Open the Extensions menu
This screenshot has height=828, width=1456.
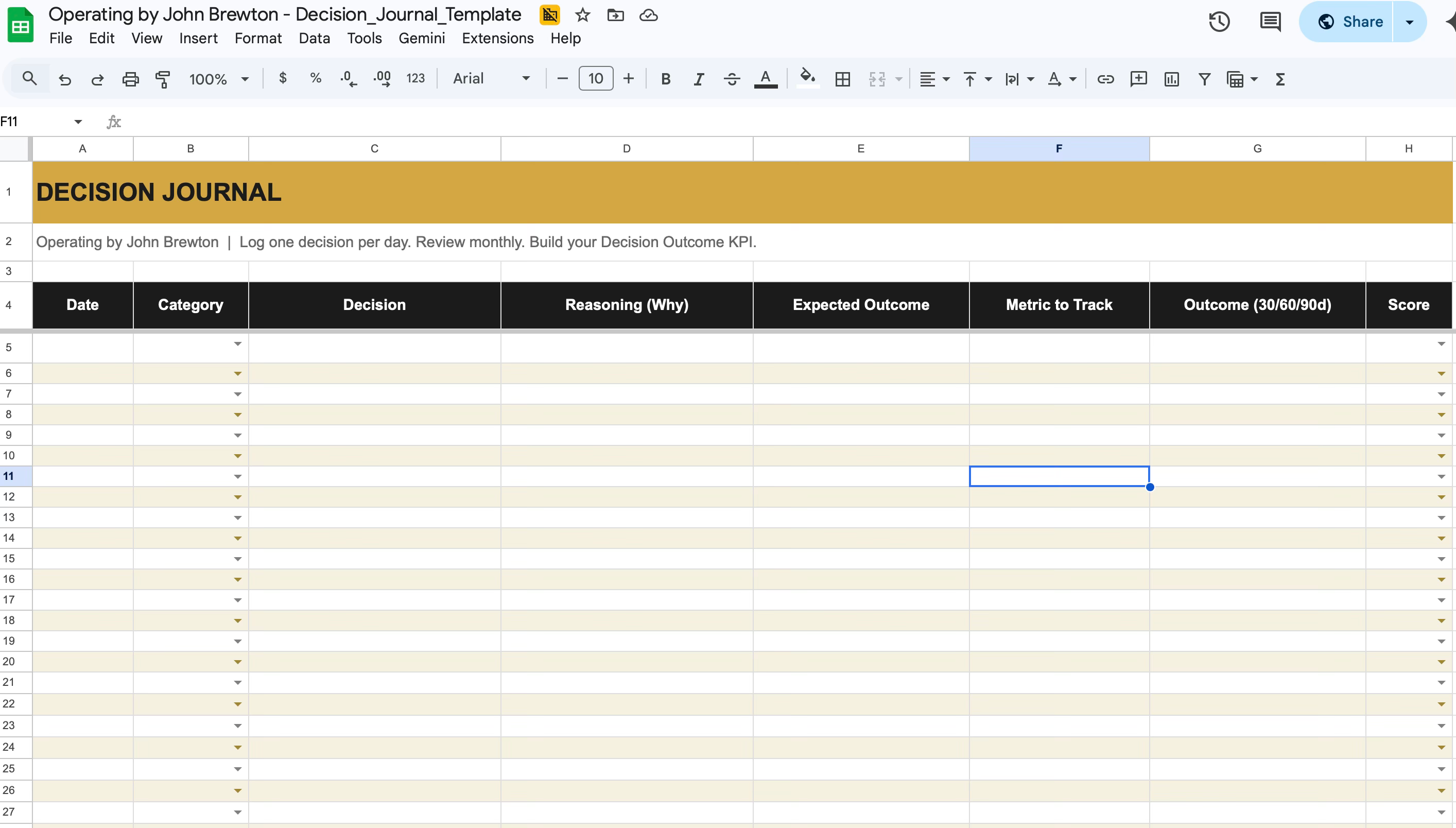point(497,38)
